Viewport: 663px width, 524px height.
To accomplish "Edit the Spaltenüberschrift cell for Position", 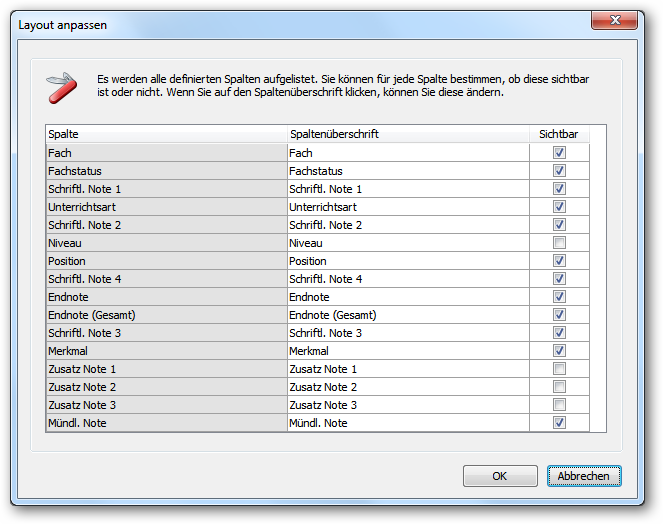I will point(408,261).
